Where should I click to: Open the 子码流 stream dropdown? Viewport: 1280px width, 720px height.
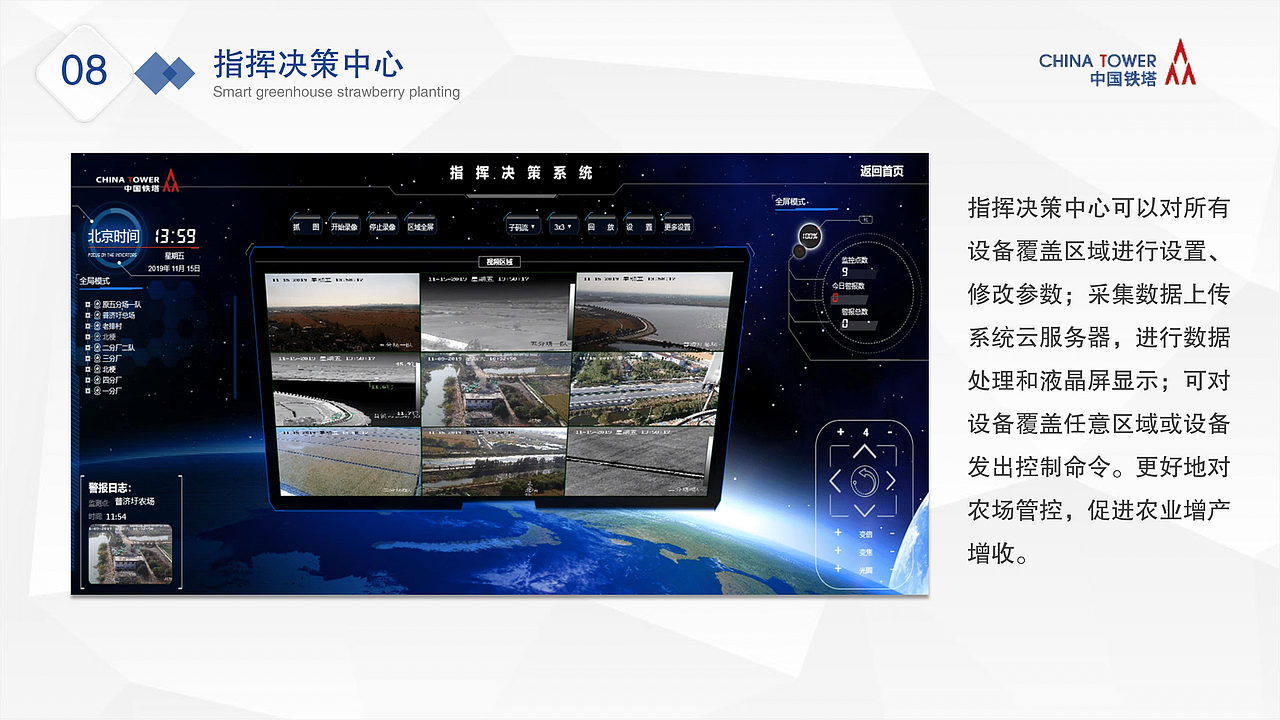tap(522, 227)
